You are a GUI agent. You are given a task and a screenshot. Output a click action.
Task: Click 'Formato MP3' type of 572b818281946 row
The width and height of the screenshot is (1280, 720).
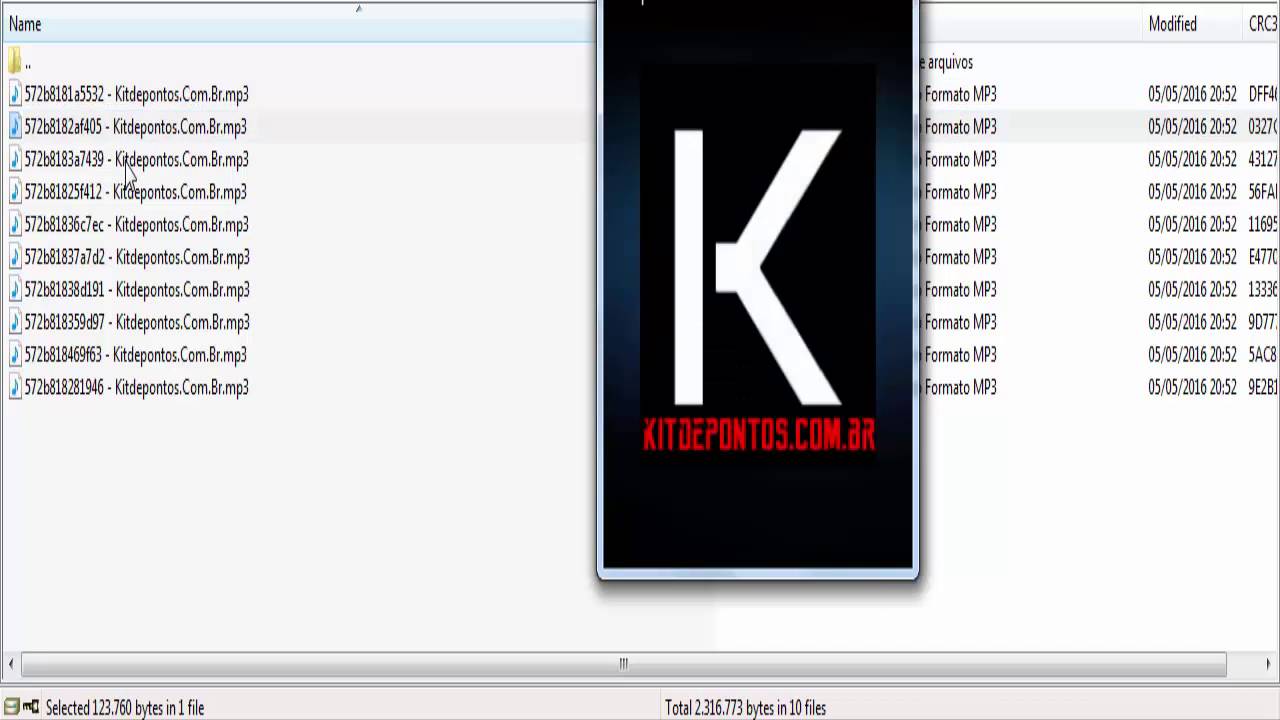click(x=960, y=387)
